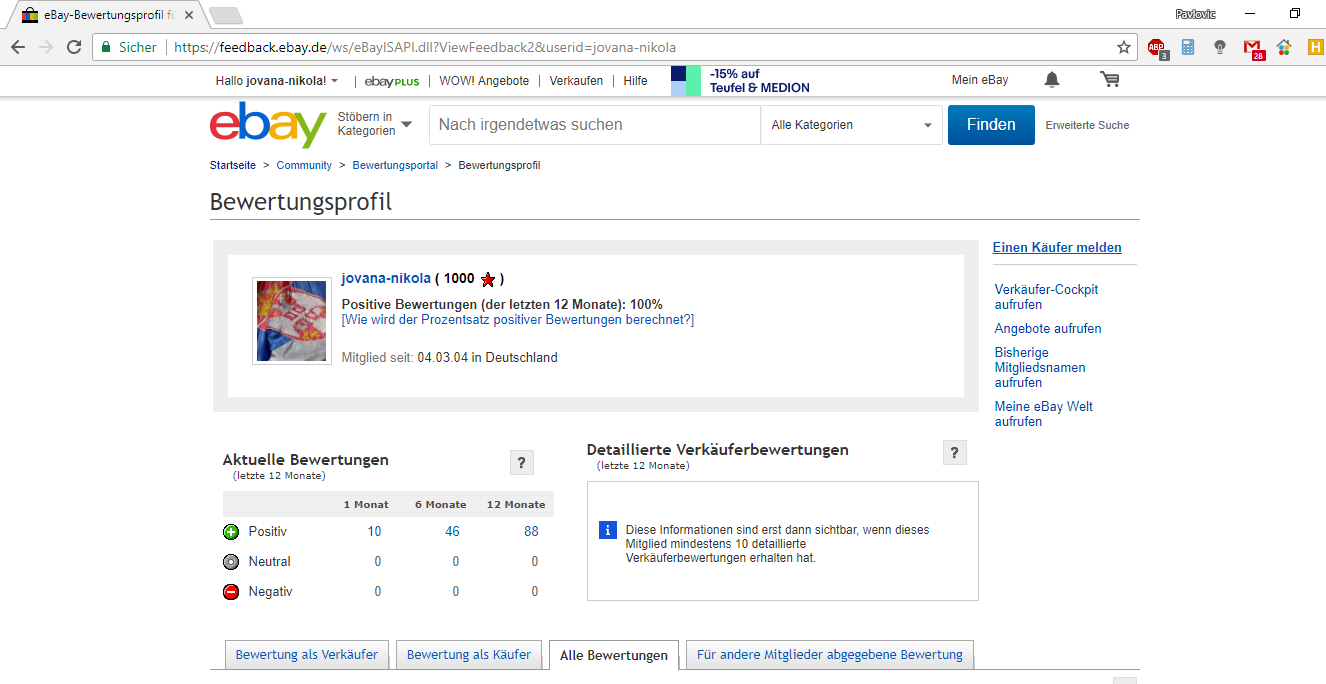The image size is (1326, 684).
Task: Open eBay notifications bell
Action: (x=1052, y=80)
